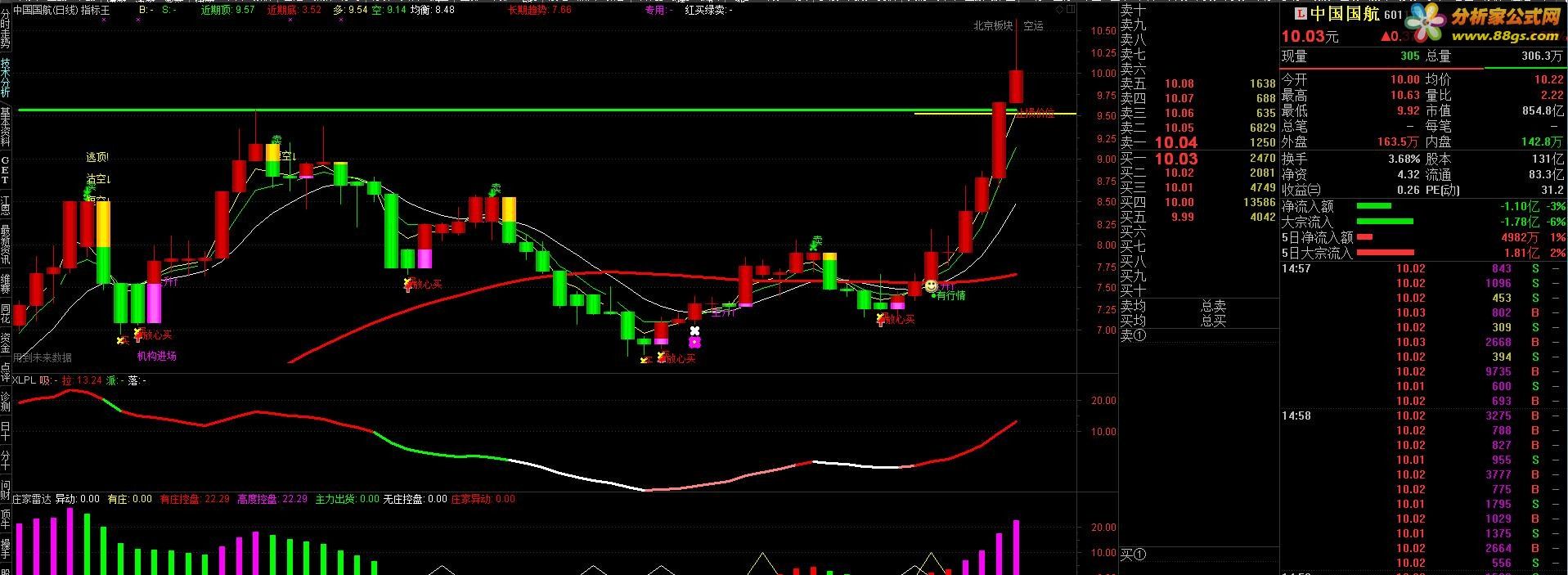The image size is (1568, 575).
Task: Click the 用到未来数据 notice text
Action: click(x=43, y=357)
